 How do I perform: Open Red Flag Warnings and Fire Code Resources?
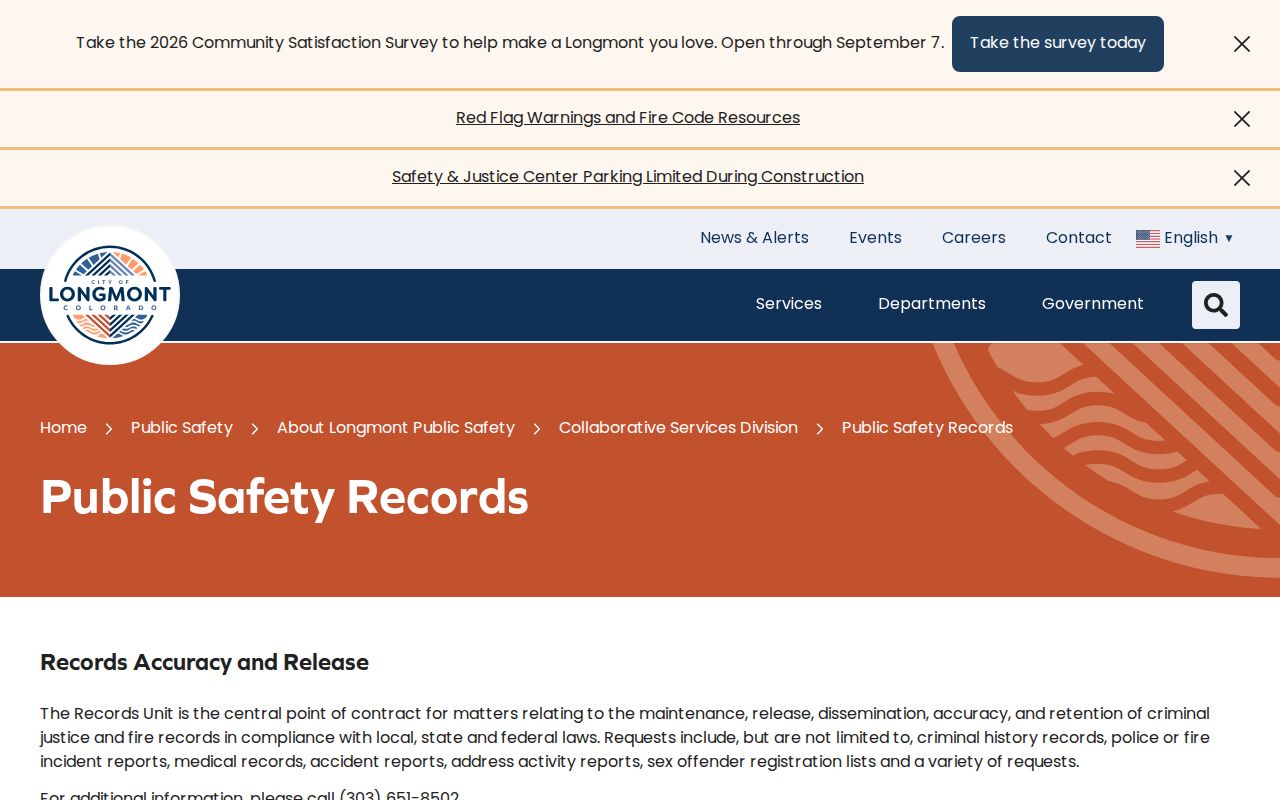coord(628,118)
